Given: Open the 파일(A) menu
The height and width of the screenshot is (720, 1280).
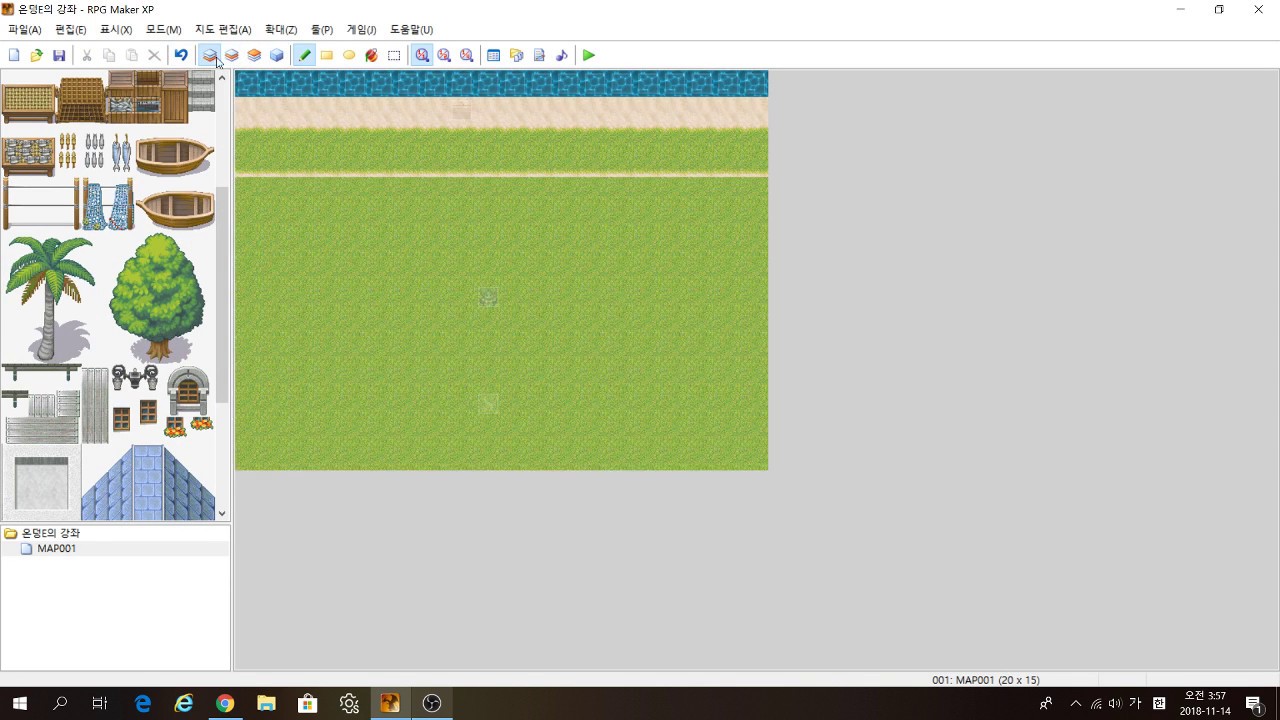Looking at the screenshot, I should click(x=25, y=30).
